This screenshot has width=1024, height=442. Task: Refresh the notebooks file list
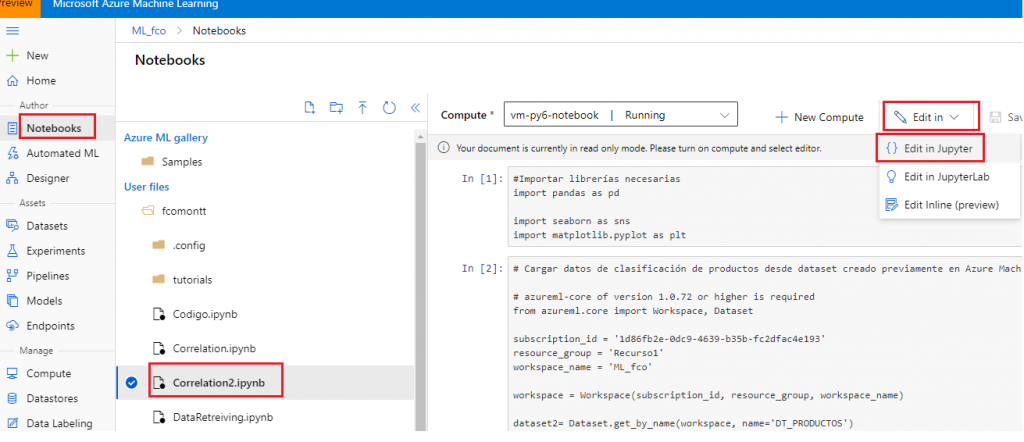click(x=388, y=108)
